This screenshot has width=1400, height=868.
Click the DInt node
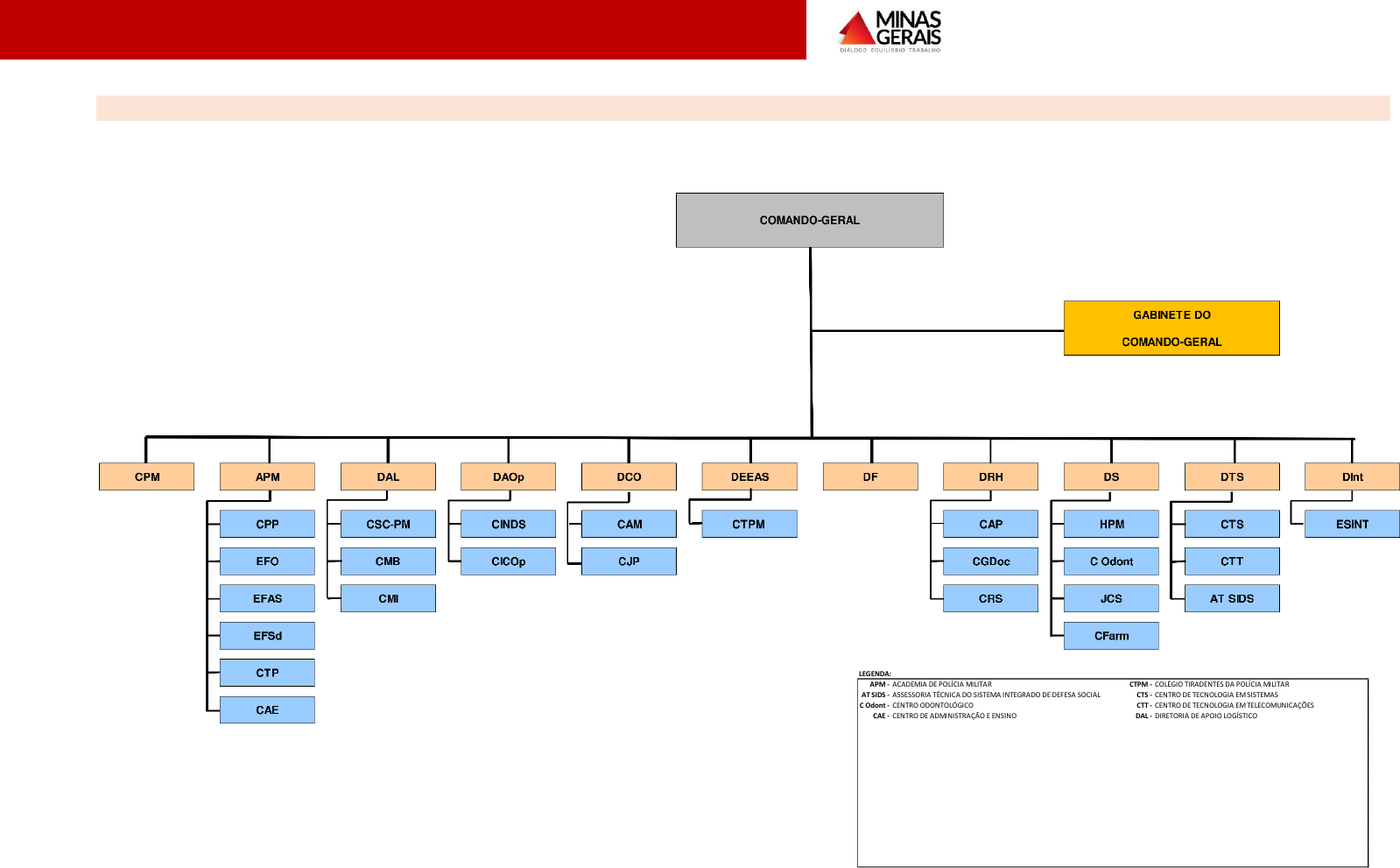click(x=1352, y=476)
